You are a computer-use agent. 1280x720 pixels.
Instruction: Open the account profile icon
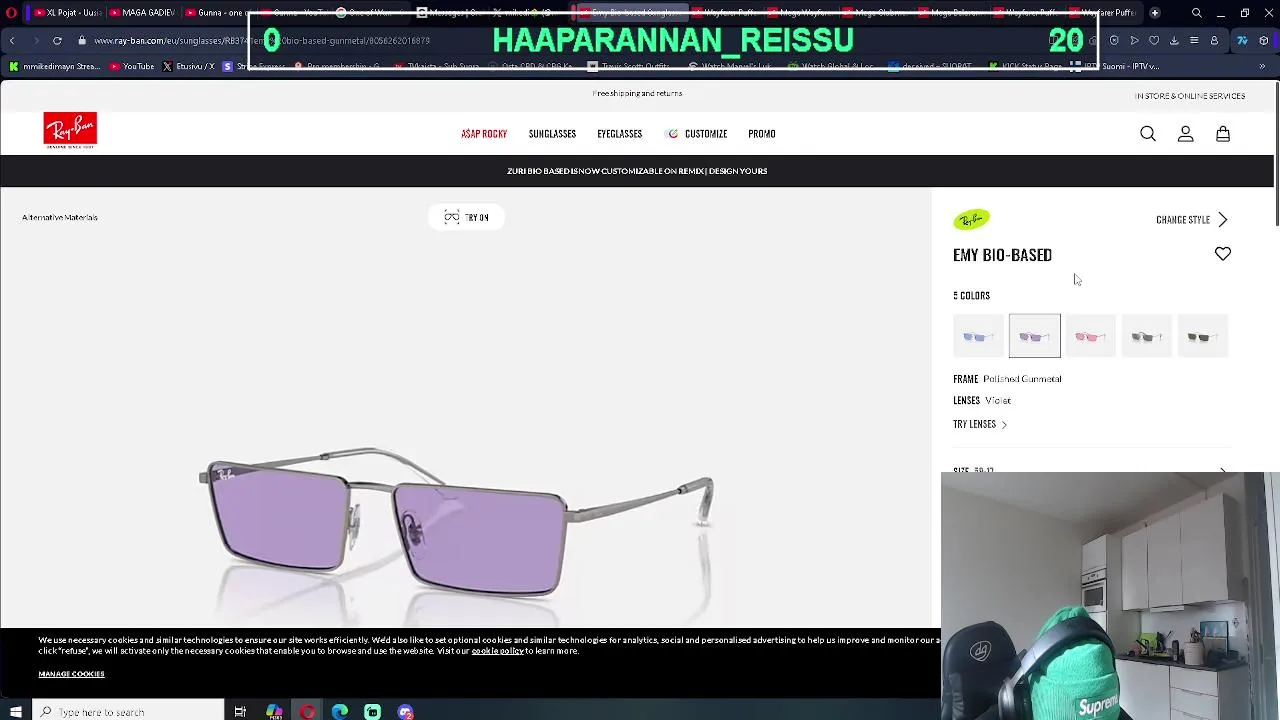[1185, 134]
